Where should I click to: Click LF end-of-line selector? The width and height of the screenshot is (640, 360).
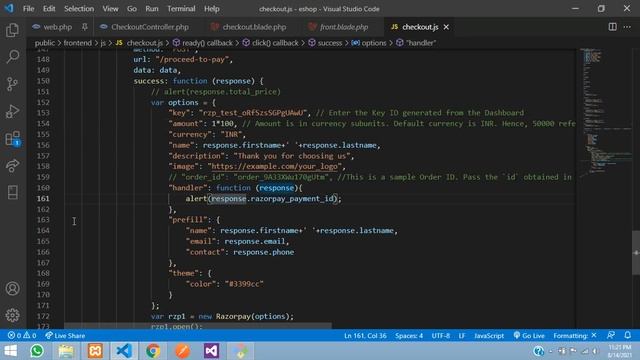click(x=462, y=336)
